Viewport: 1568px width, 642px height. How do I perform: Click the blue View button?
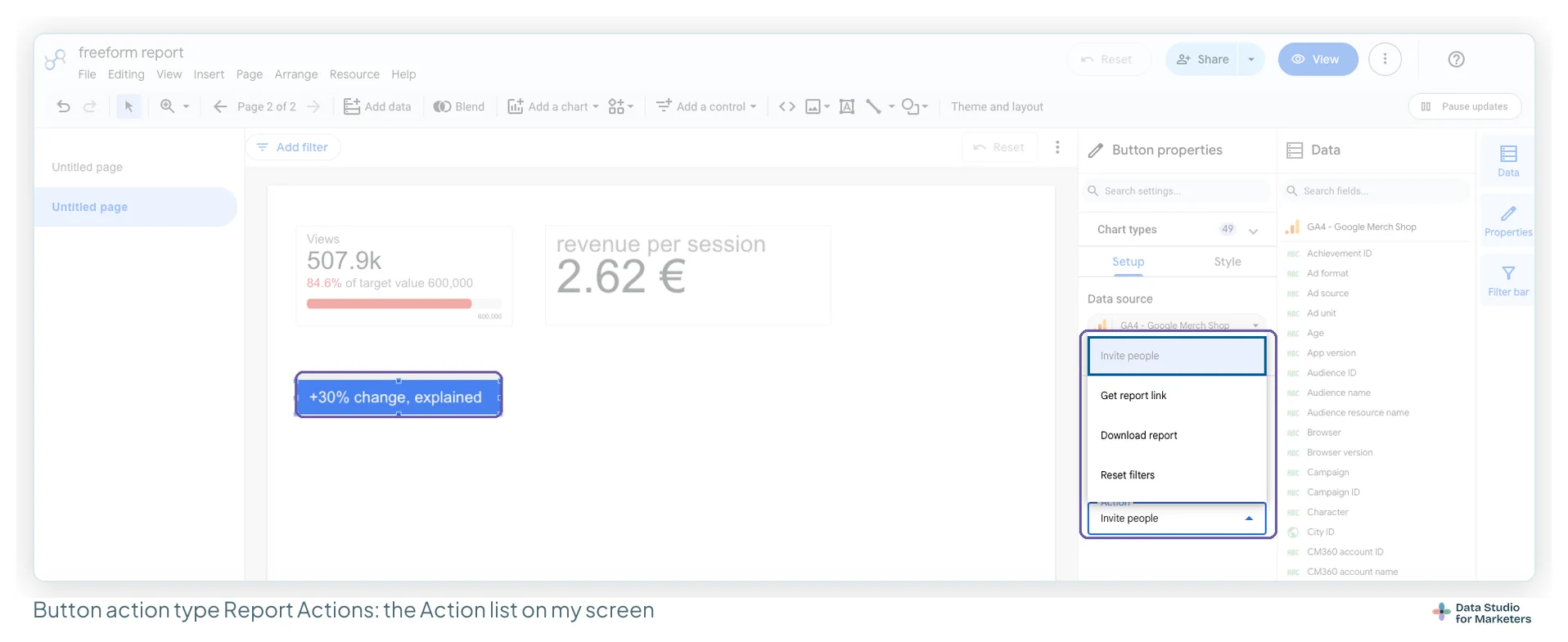click(x=1318, y=59)
